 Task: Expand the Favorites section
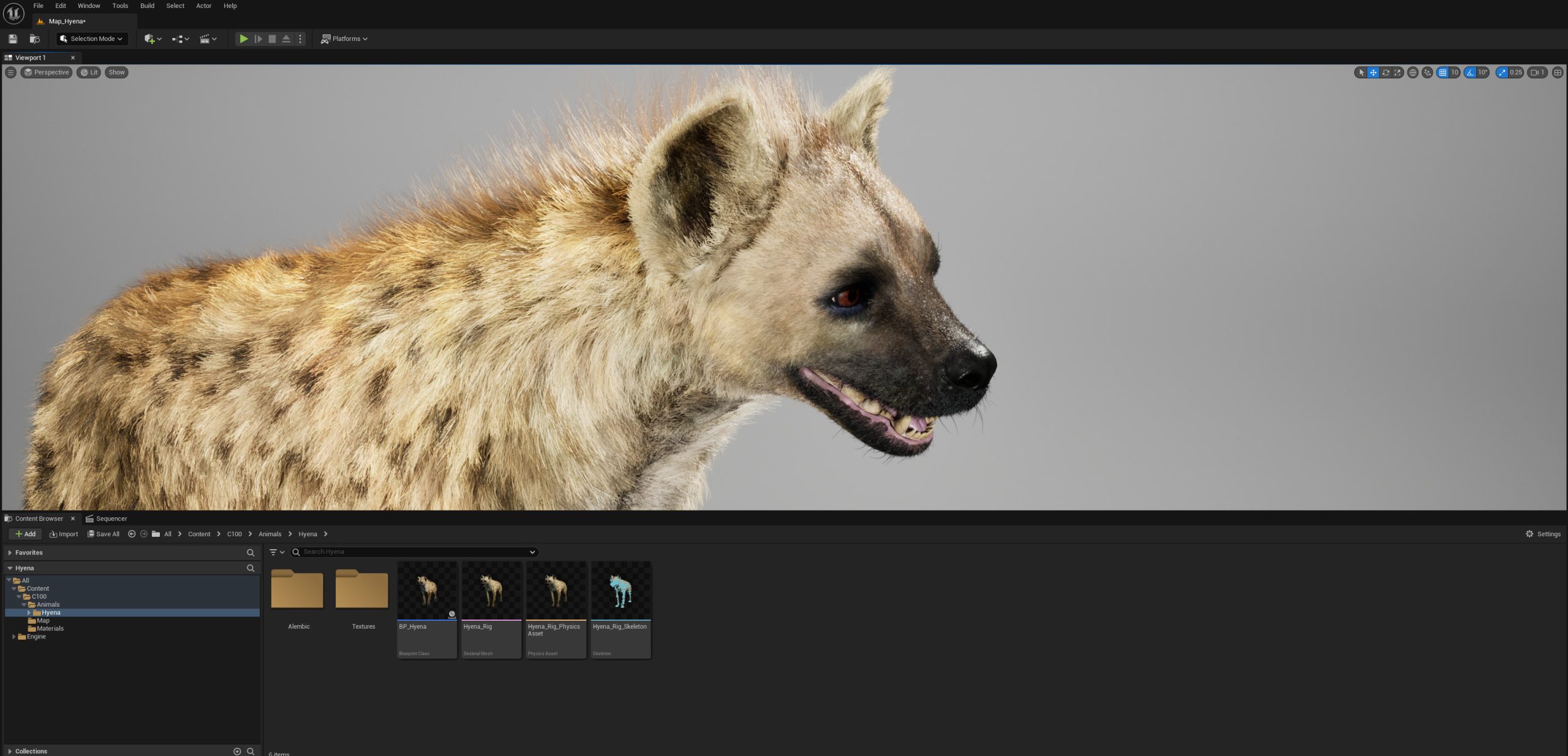(x=10, y=552)
